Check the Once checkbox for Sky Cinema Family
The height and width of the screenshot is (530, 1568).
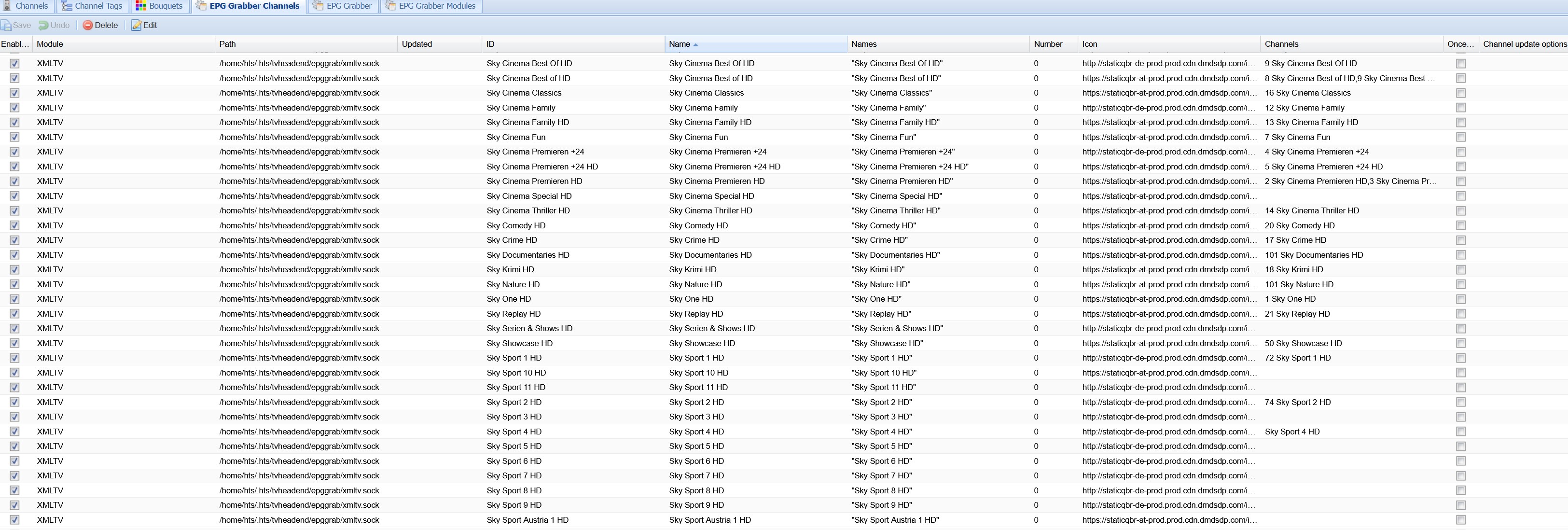point(1461,108)
